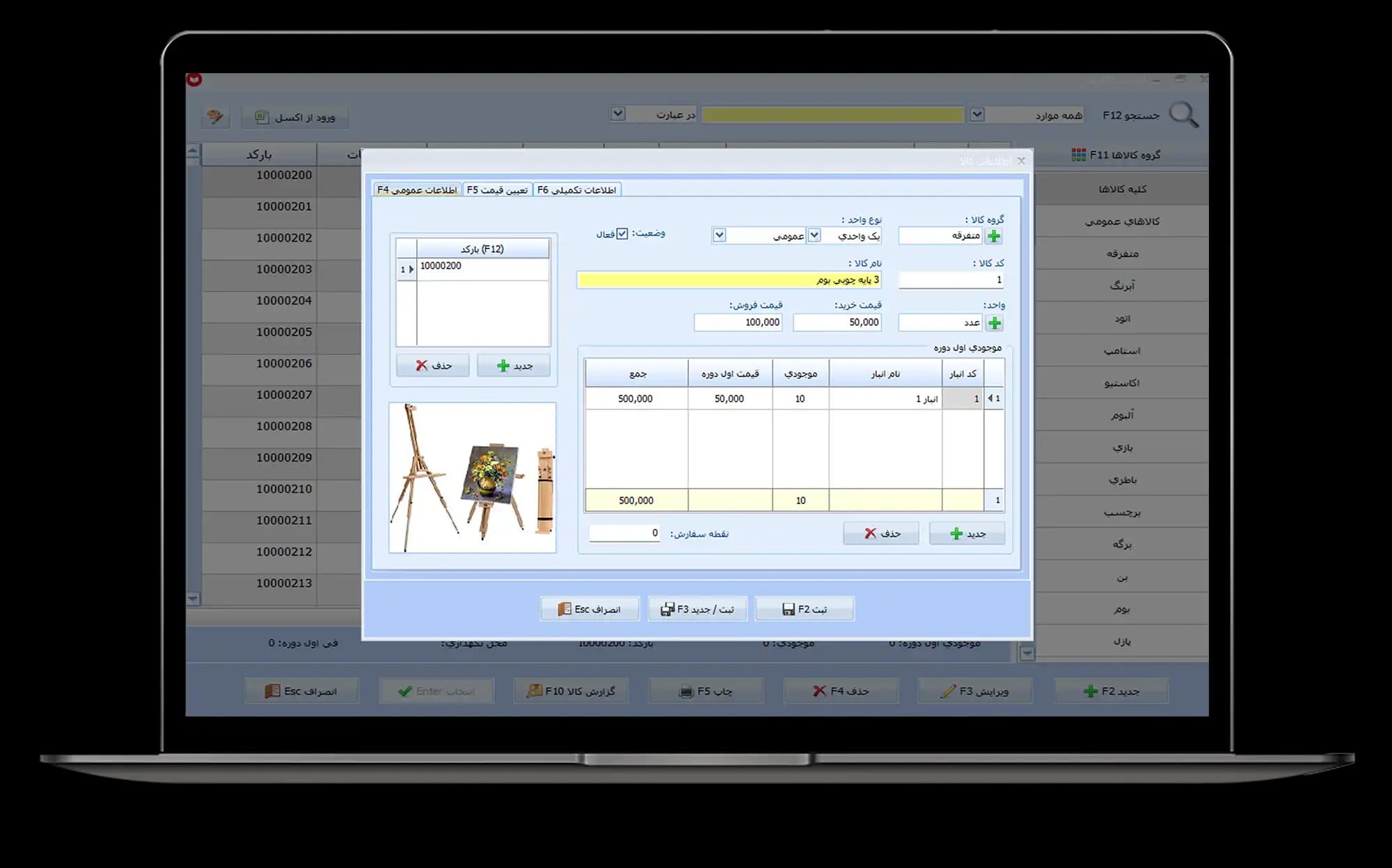Click ورود از اکسل import button
Image resolution: width=1392 pixels, height=868 pixels.
click(x=295, y=117)
